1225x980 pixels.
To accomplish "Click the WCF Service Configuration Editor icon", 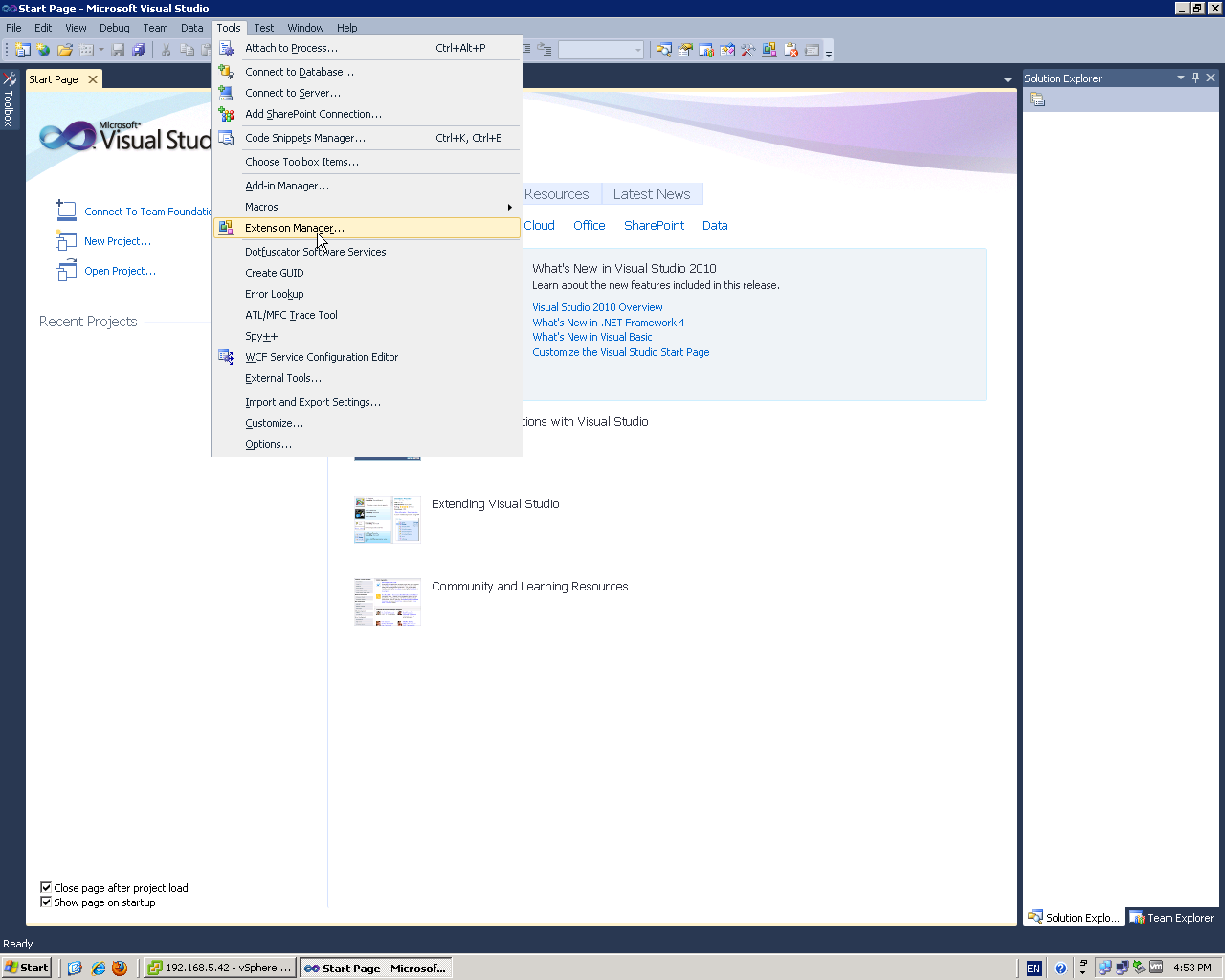I will 226,357.
